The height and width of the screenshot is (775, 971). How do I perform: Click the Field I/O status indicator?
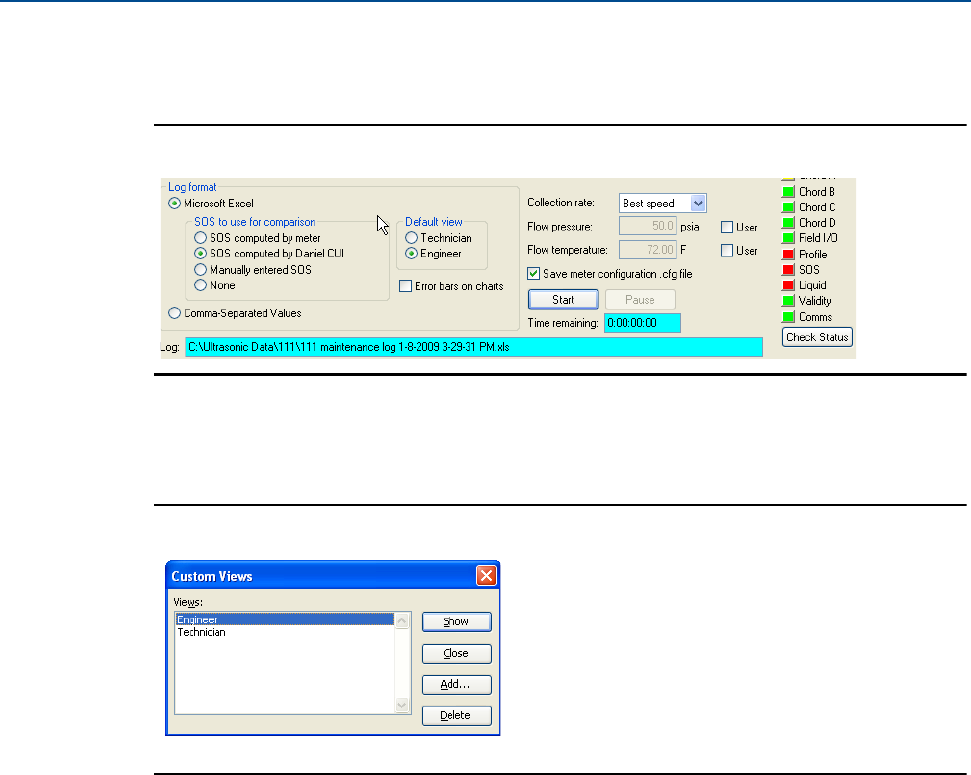coord(788,239)
